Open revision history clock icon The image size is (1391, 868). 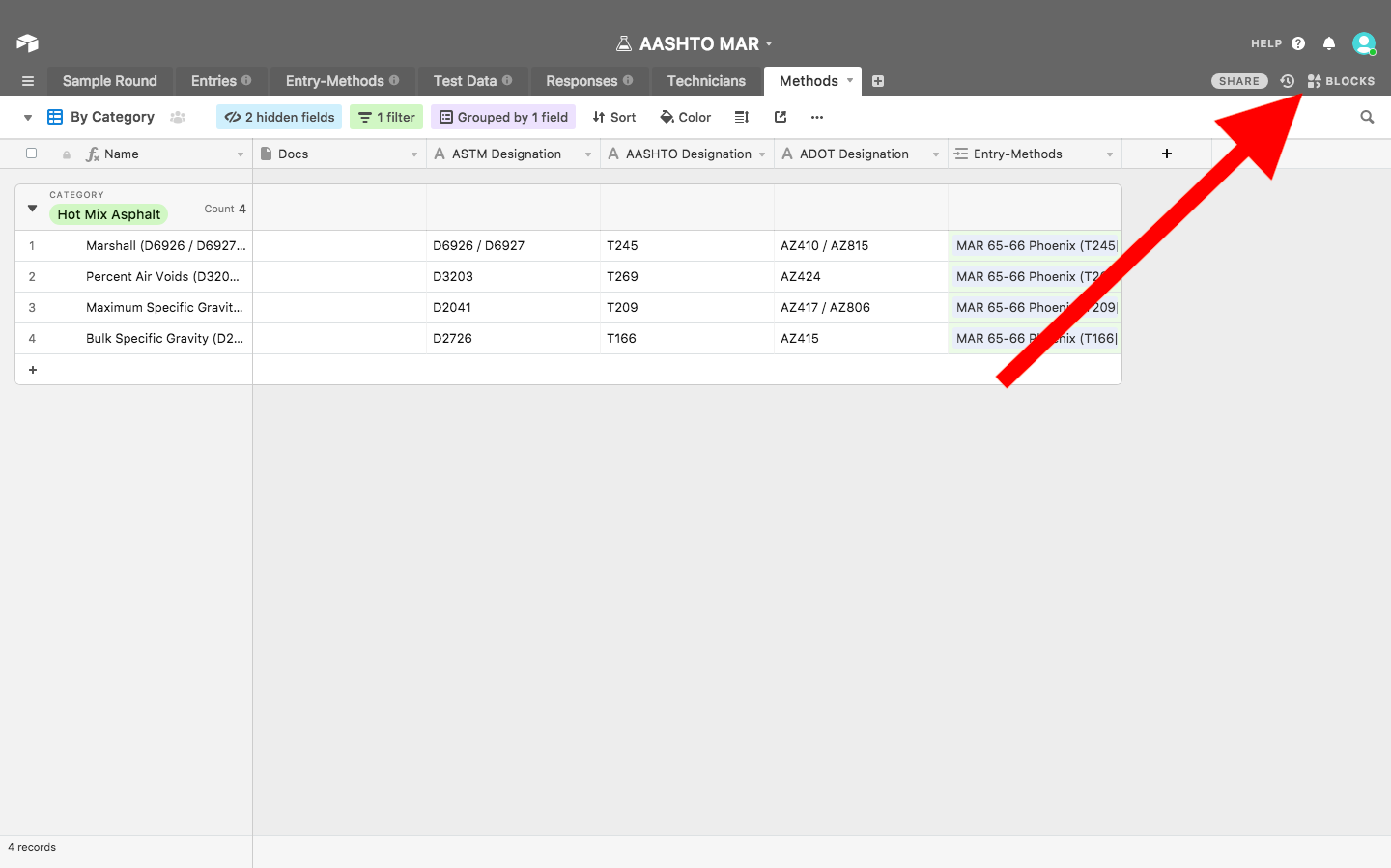point(1288,81)
